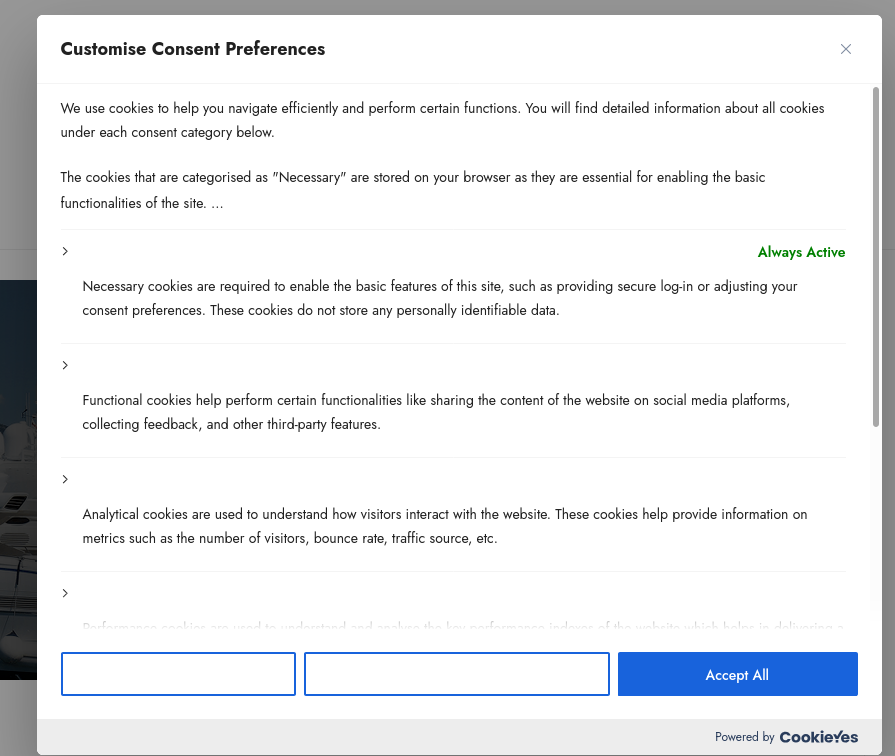895x756 pixels.
Task: Open the CookieYes logo link
Action: pyautogui.click(x=818, y=737)
